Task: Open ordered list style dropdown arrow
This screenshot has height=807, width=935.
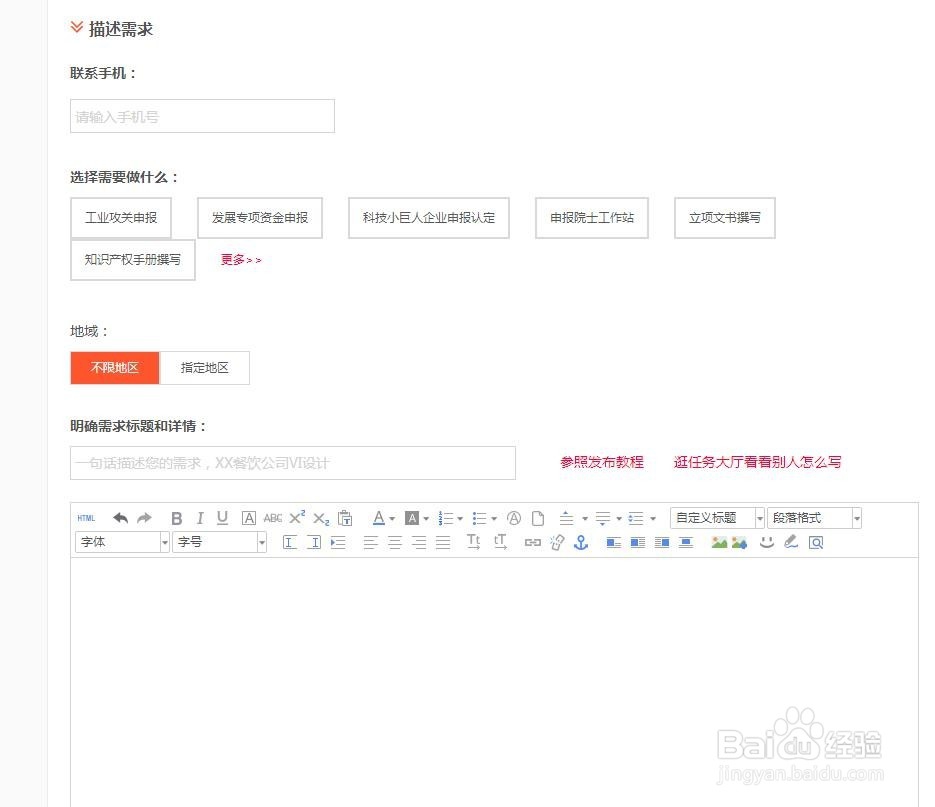Action: [x=460, y=519]
